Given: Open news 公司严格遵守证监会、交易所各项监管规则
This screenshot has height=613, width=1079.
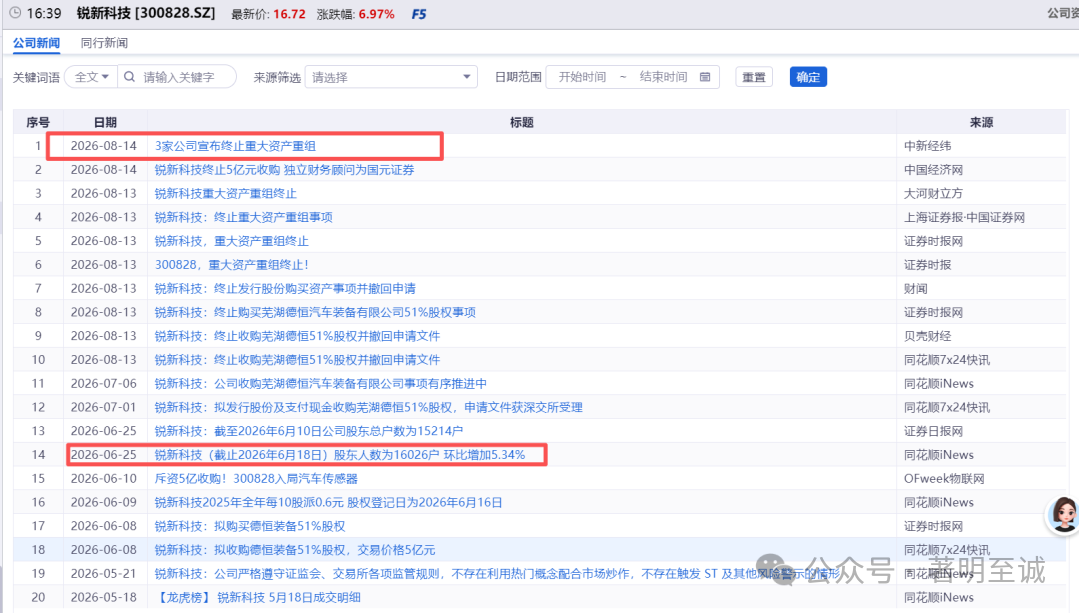Looking at the screenshot, I should 498,573.
